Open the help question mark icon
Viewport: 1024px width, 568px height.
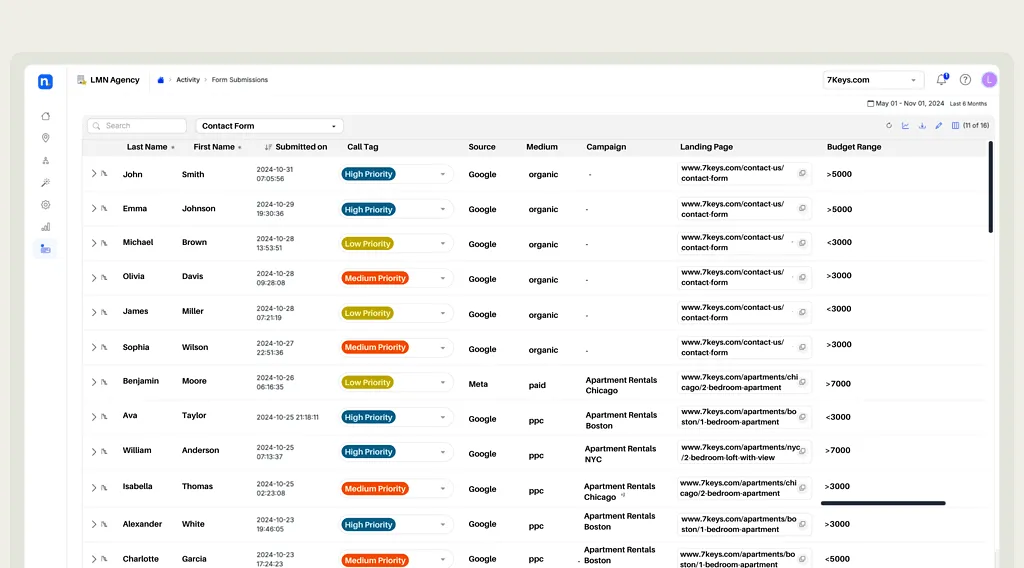(965, 80)
